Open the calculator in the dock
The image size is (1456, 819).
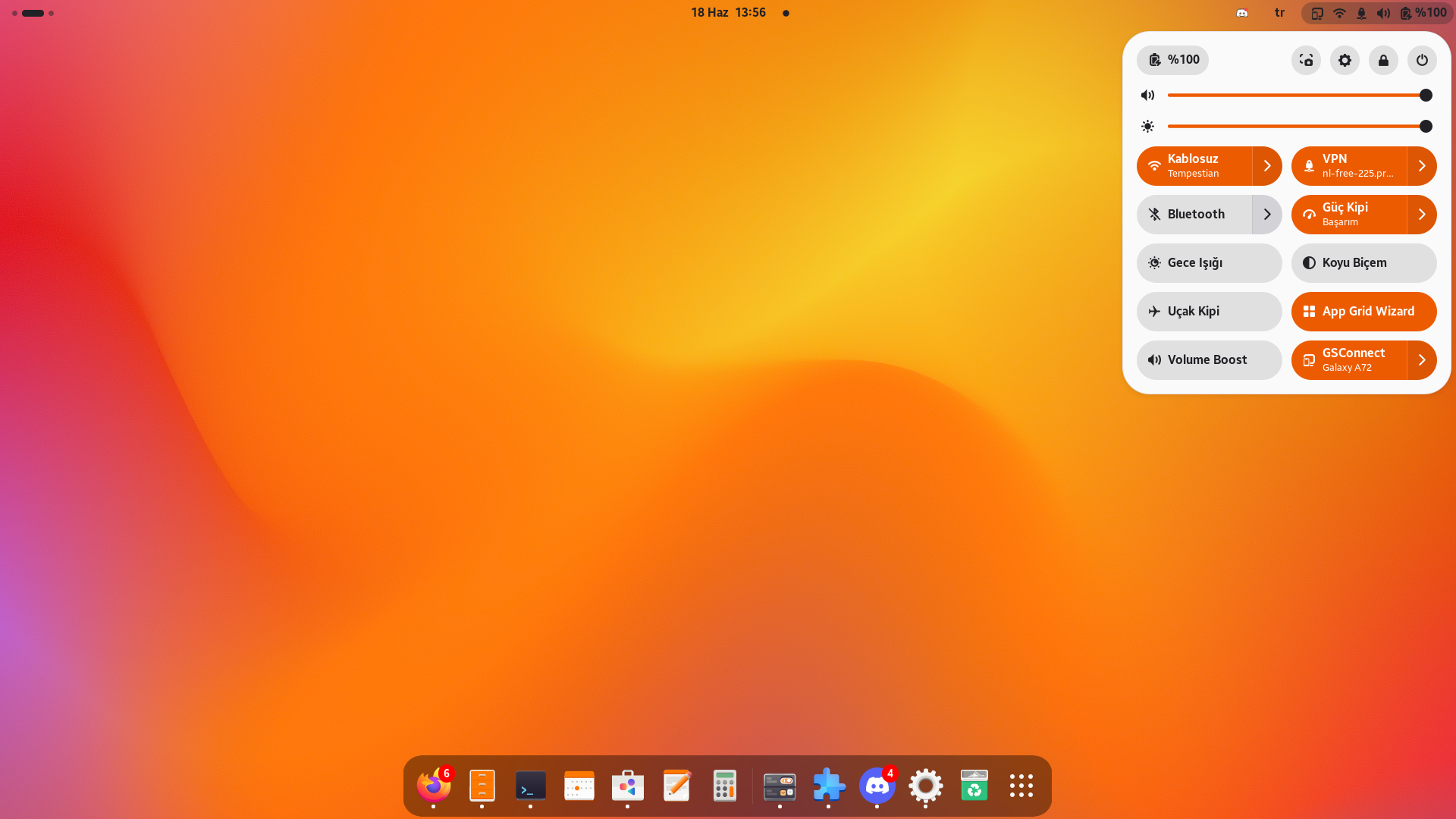725,786
